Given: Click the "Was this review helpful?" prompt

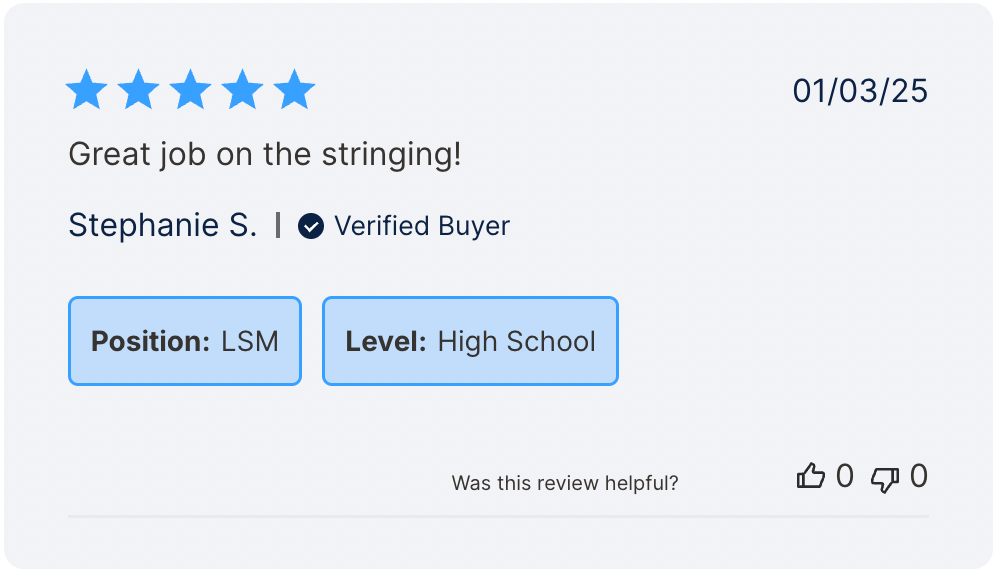Looking at the screenshot, I should point(565,483).
